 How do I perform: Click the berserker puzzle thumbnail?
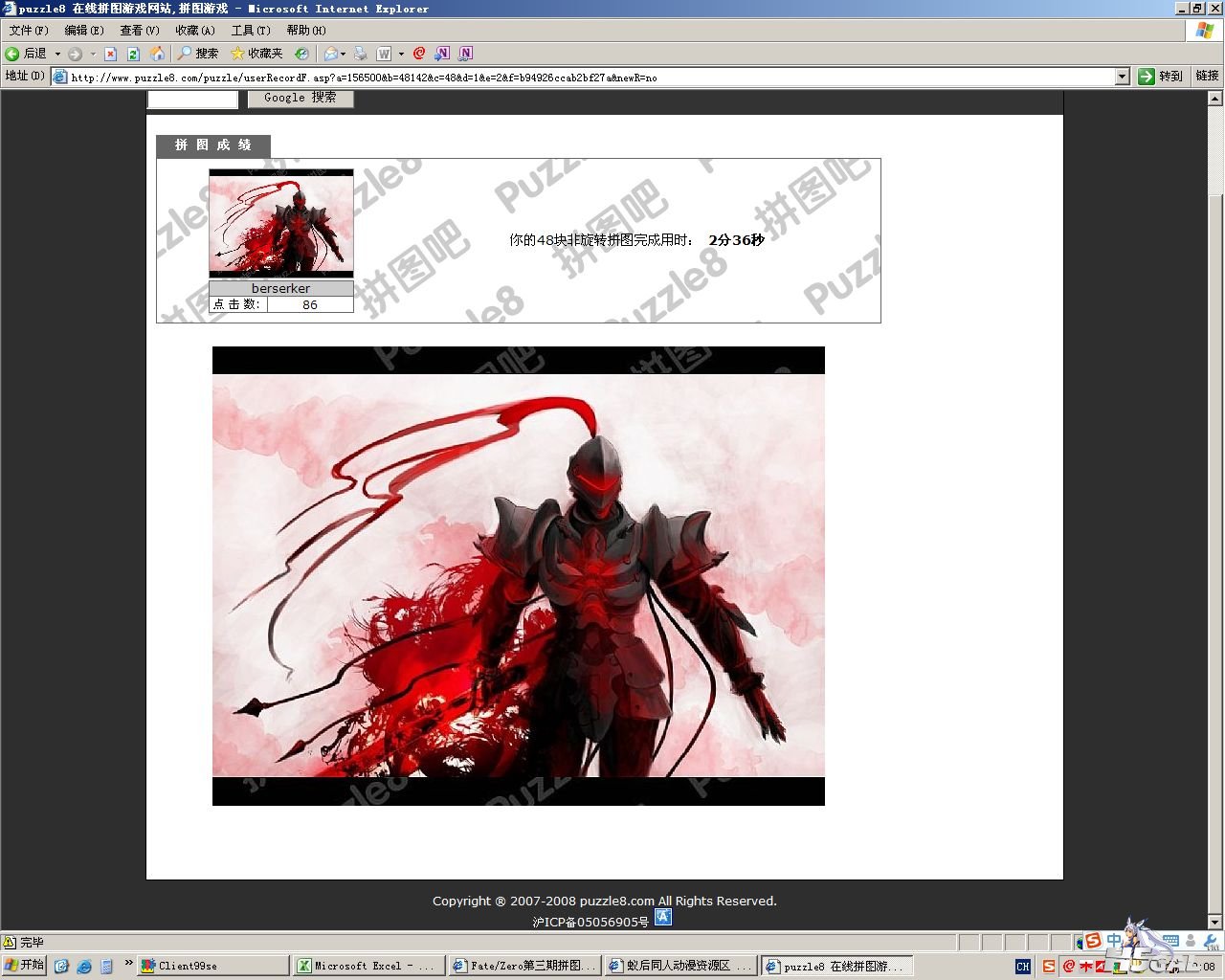280,224
